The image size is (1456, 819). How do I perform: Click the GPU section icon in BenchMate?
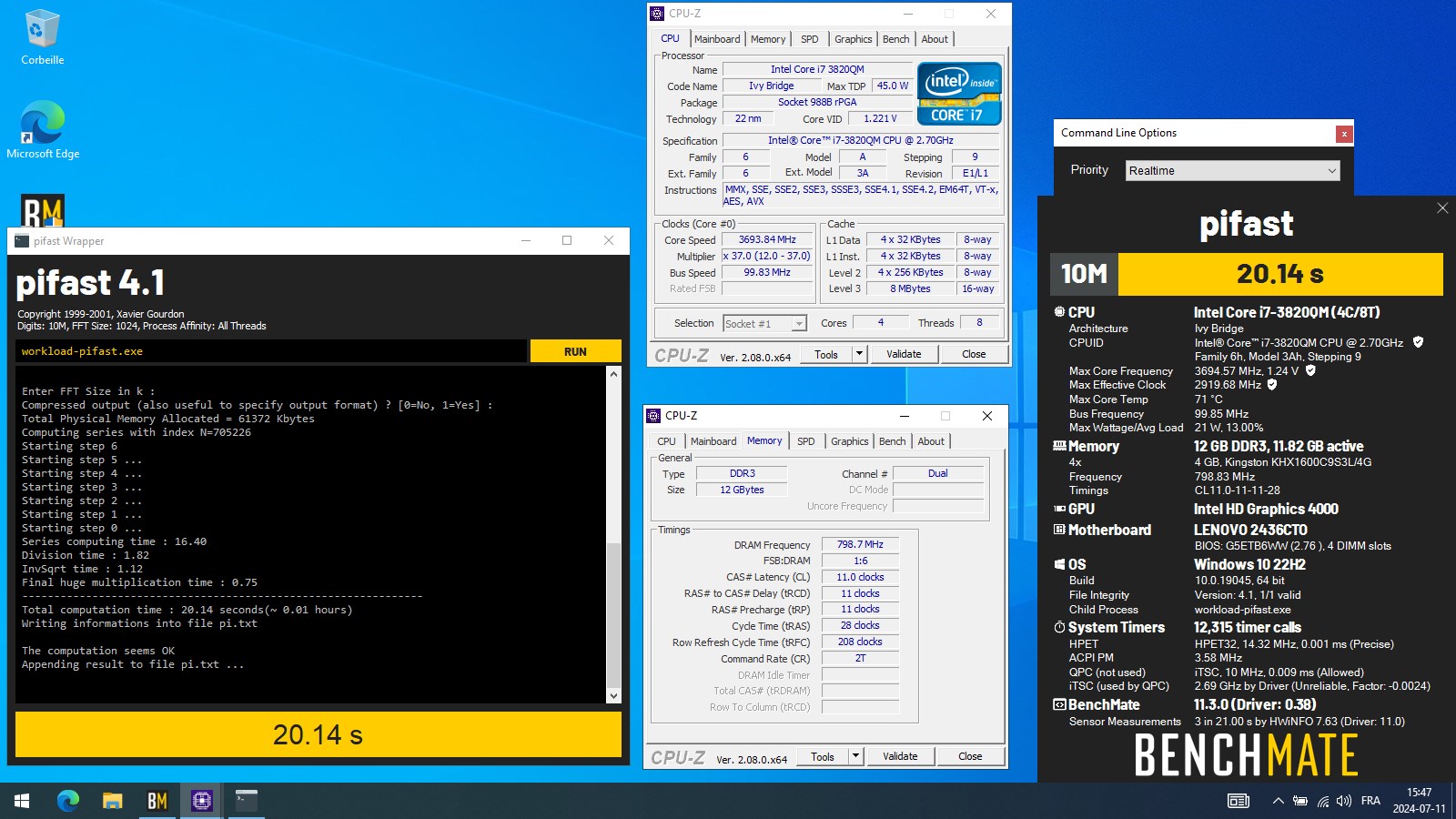[1059, 509]
